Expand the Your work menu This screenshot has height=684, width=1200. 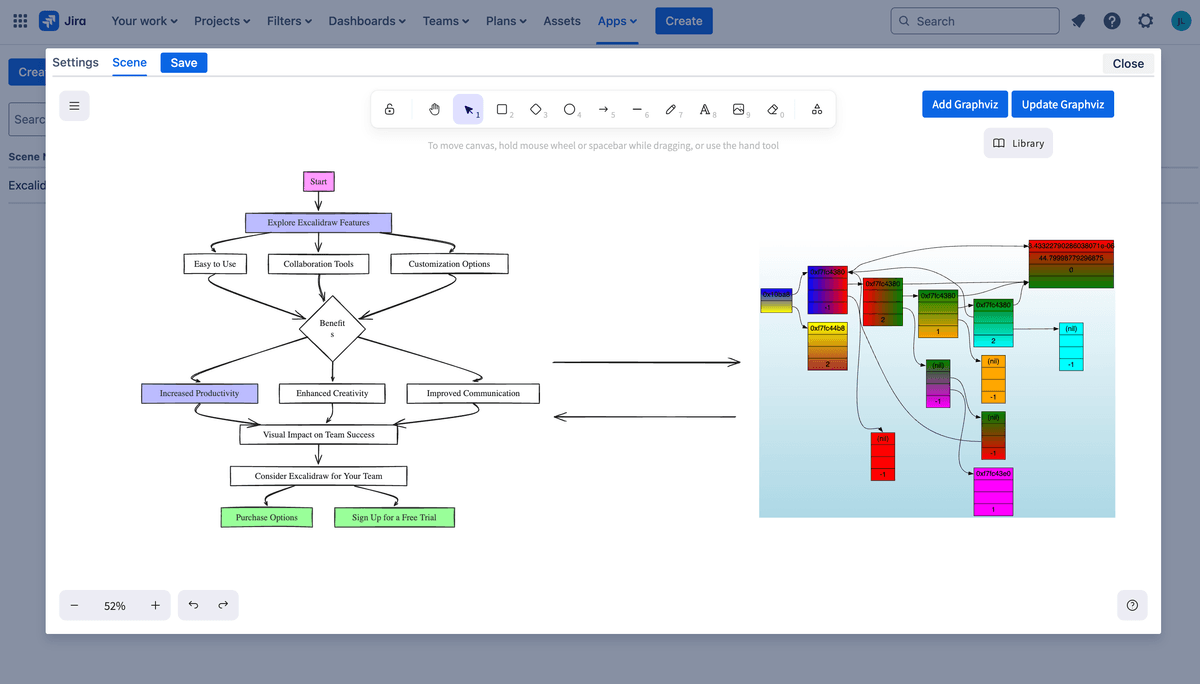144,21
